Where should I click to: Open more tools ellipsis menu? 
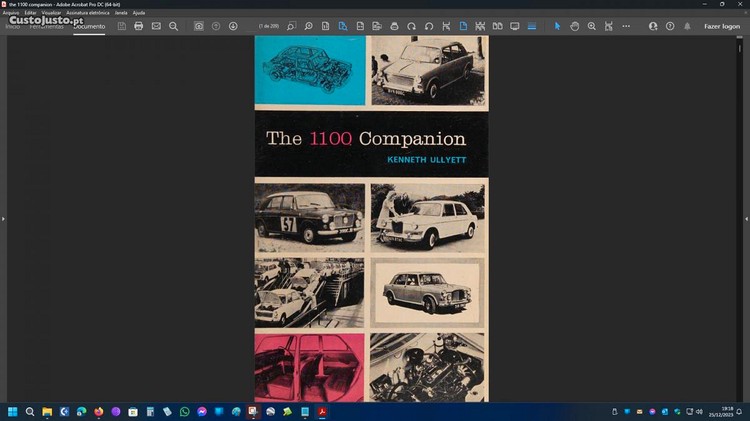point(626,26)
